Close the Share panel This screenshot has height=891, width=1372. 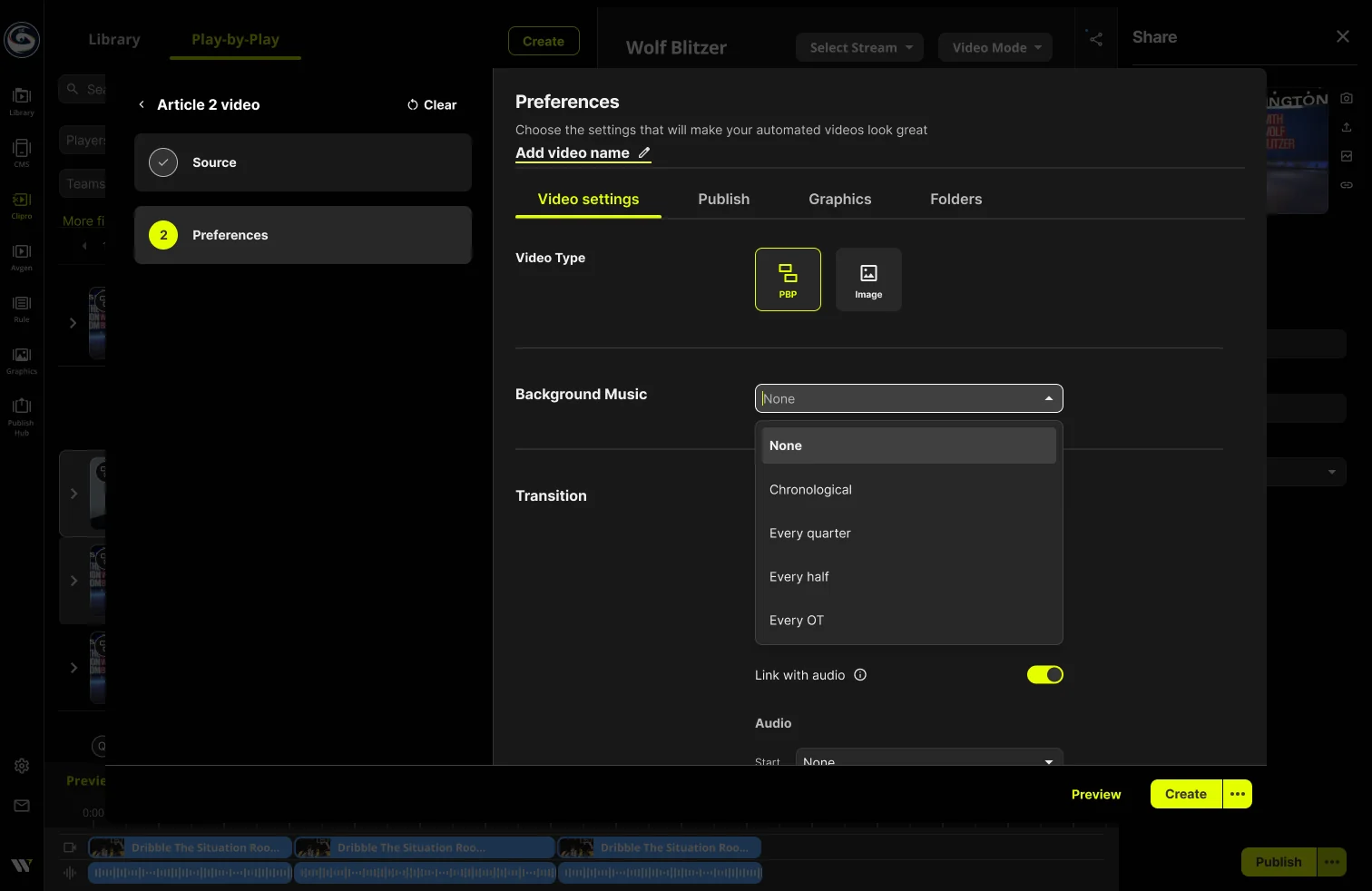[x=1343, y=36]
